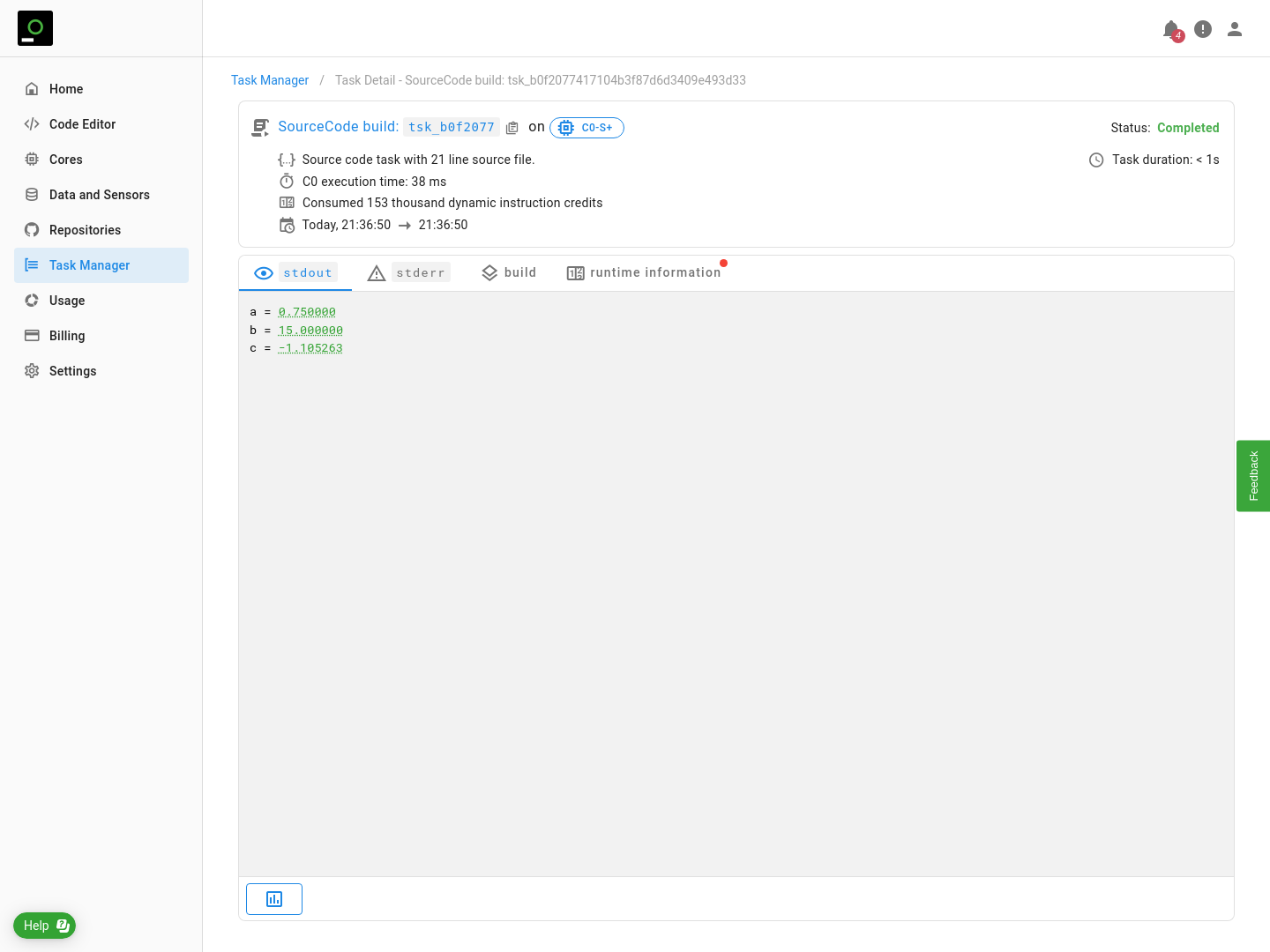The width and height of the screenshot is (1270, 952).
Task: Click the chart button below output
Action: [274, 899]
